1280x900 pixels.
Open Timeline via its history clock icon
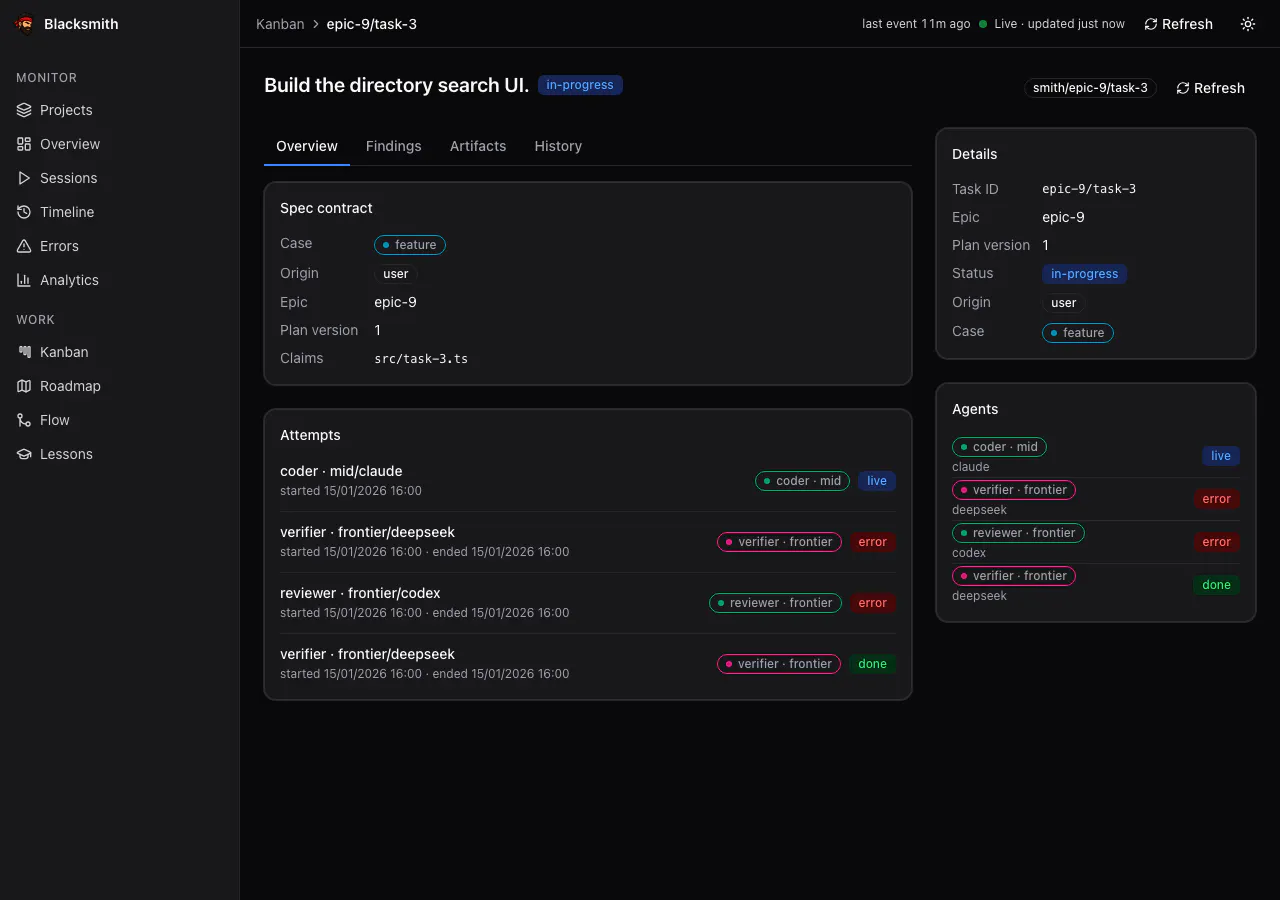[x=24, y=212]
